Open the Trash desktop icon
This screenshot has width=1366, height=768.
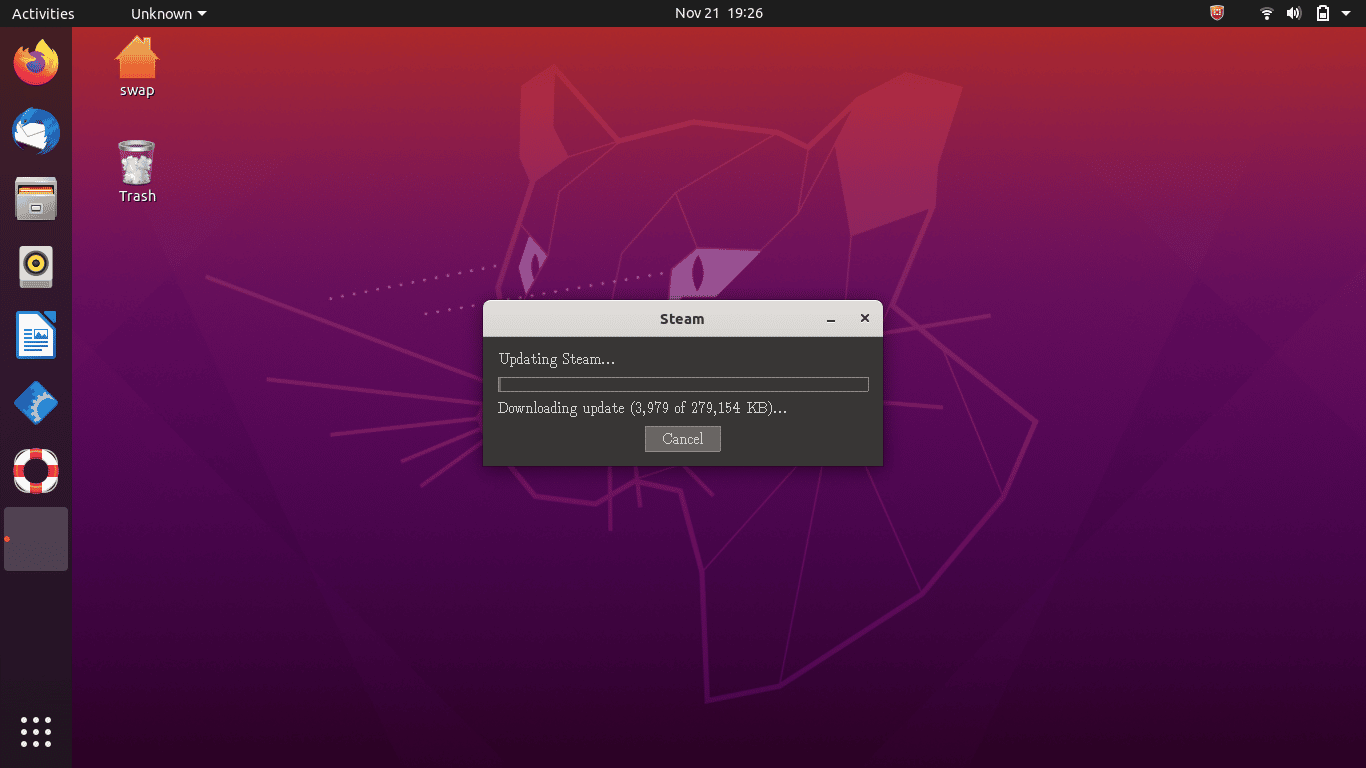click(137, 171)
